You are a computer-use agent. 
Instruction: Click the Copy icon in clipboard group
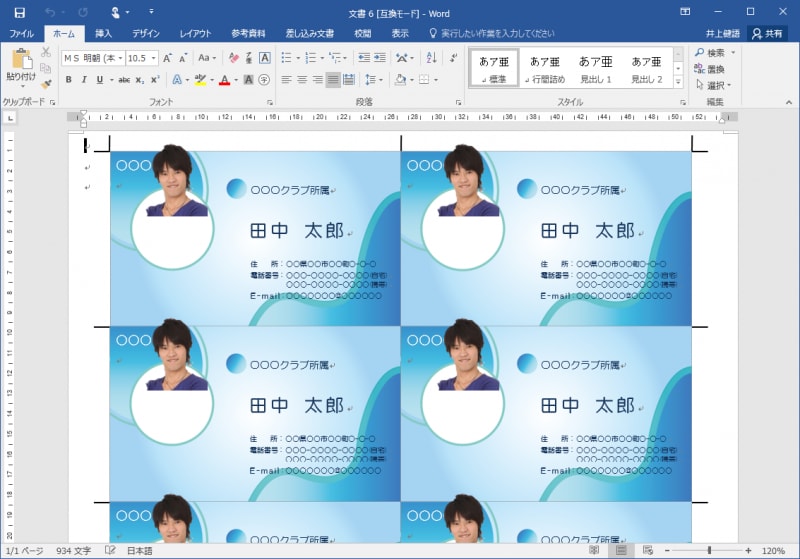click(46, 68)
